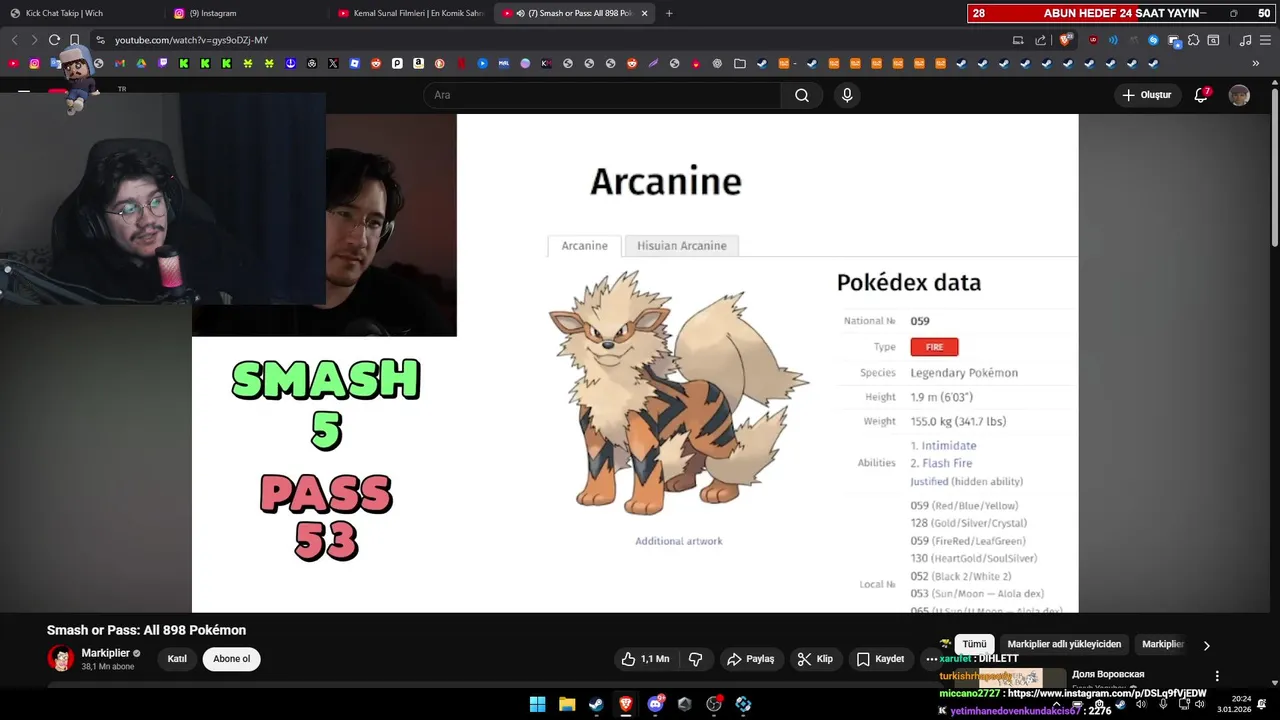Open the browser Extensions puzzle icon
This screenshot has width=1280, height=720.
click(x=1193, y=40)
